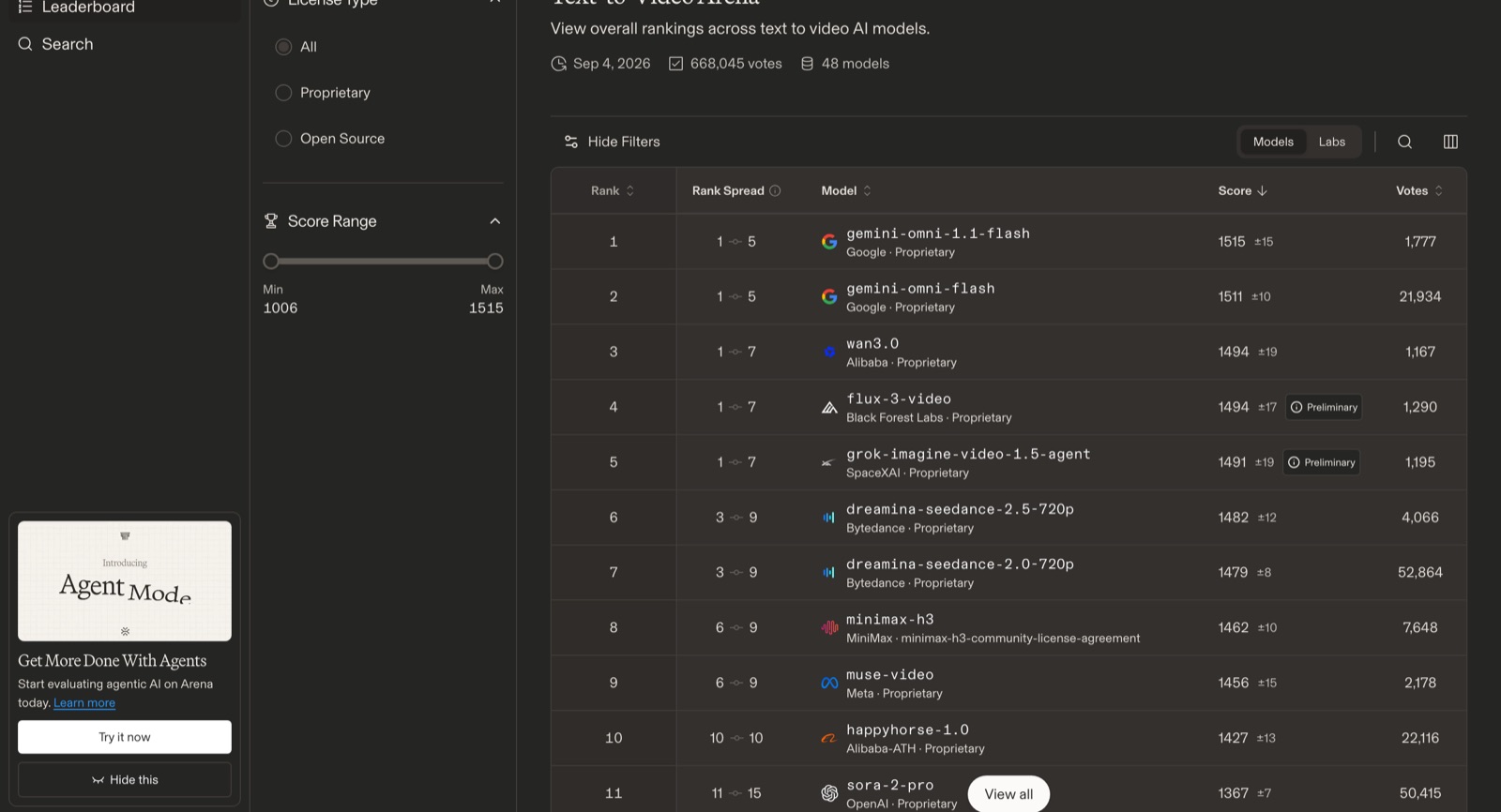Show Rank Spread info tooltip icon
This screenshot has width=1501, height=812.
pos(775,190)
